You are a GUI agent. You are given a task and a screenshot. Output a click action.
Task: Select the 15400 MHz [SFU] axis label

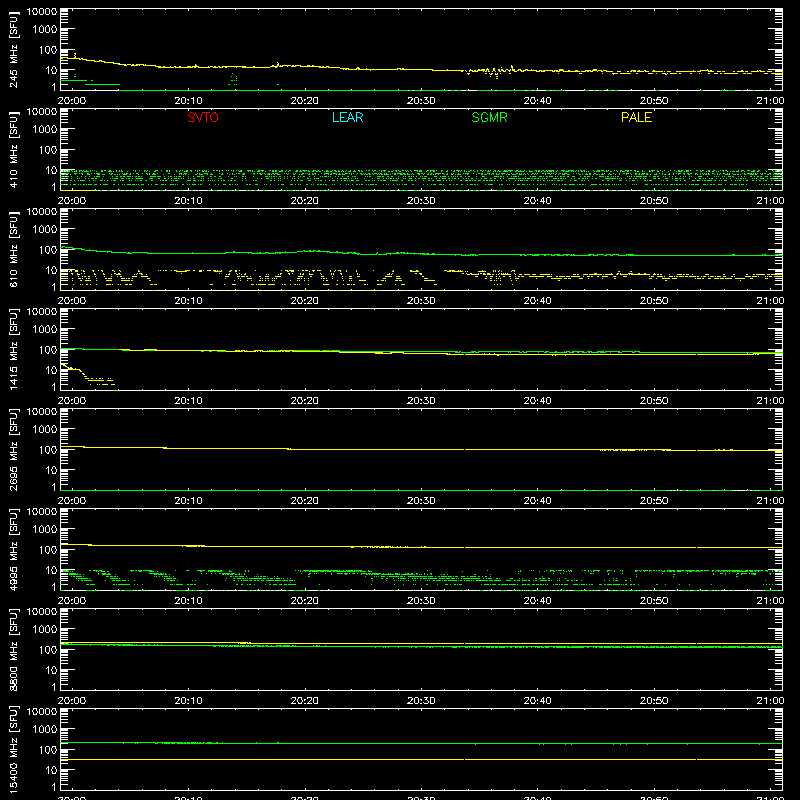14,750
